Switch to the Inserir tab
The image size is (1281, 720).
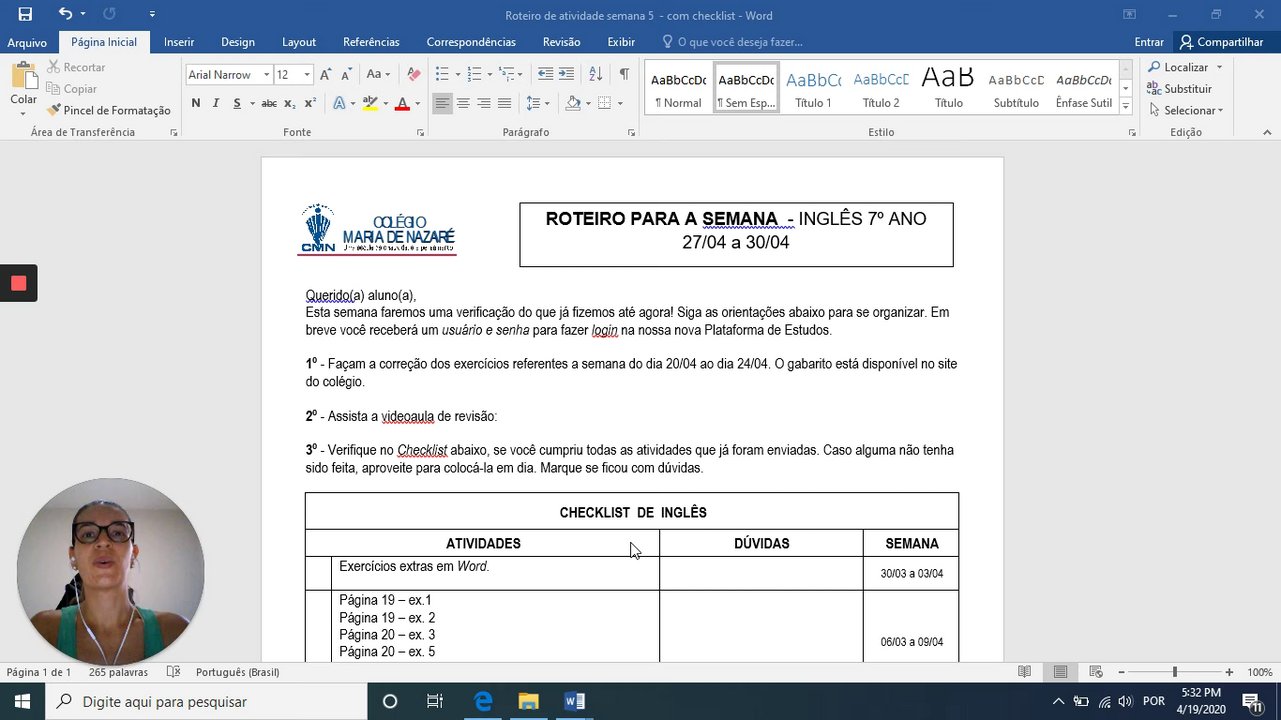(x=179, y=42)
